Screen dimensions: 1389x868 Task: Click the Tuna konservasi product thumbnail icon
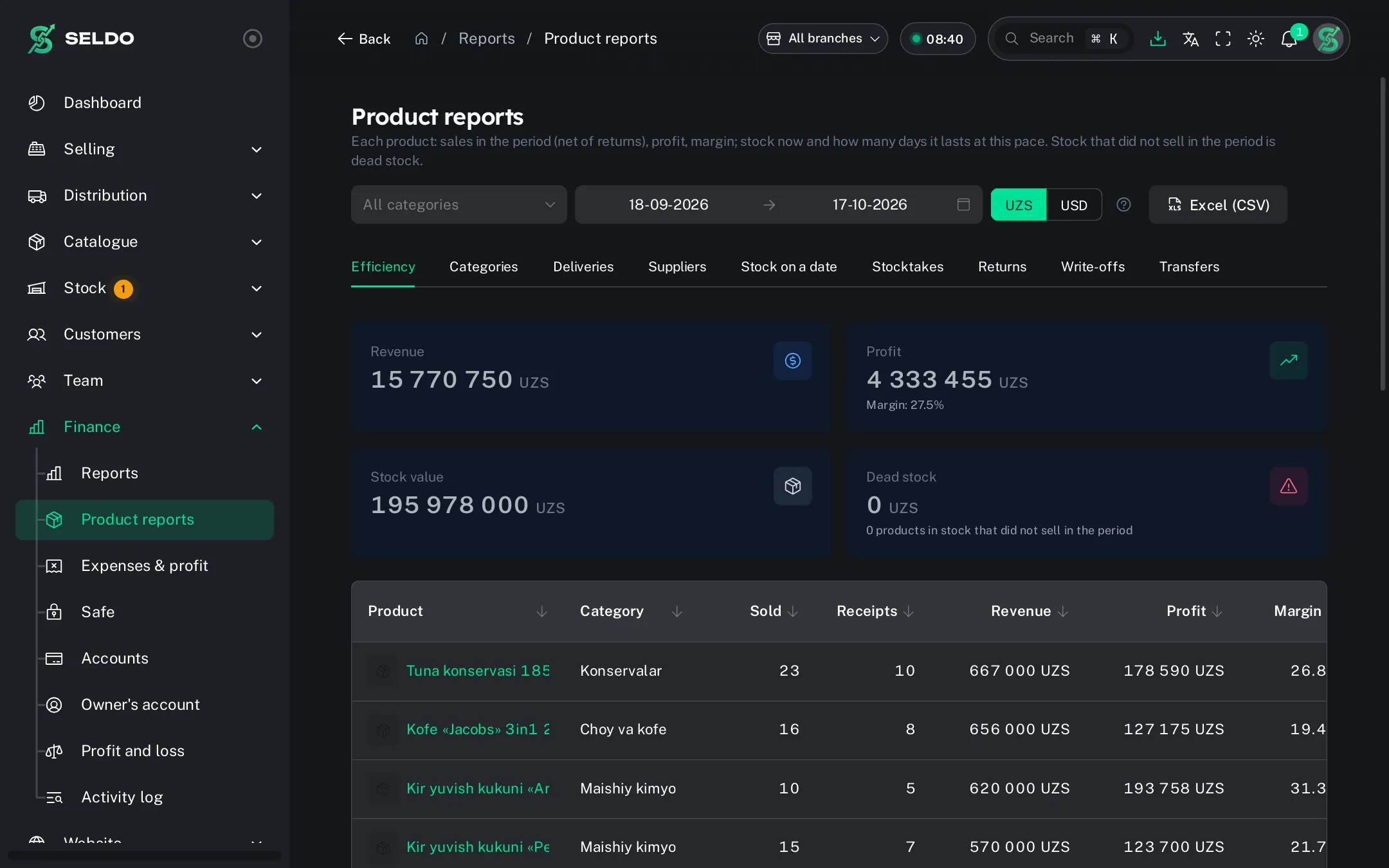click(x=383, y=671)
